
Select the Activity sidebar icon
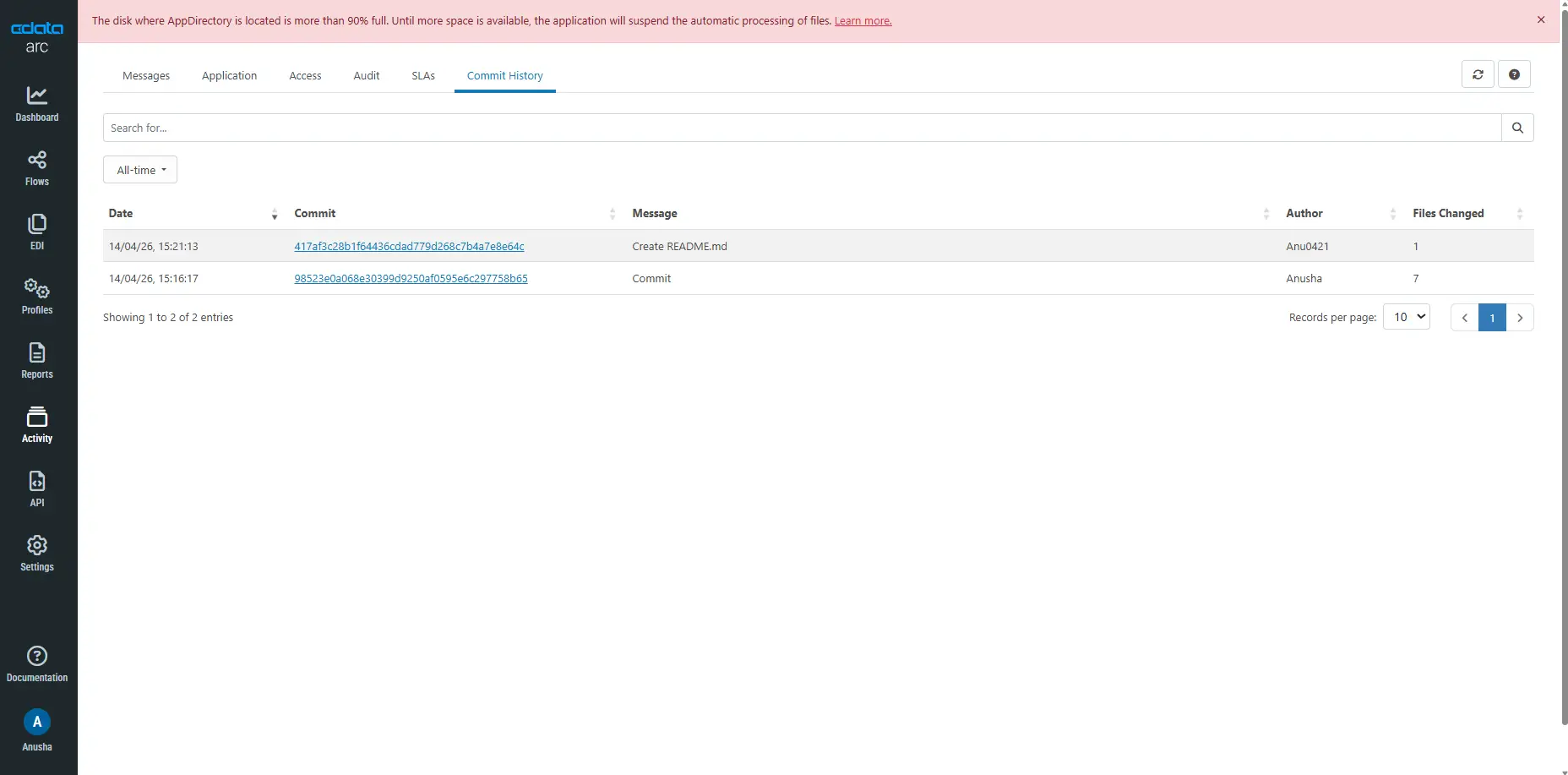pyautogui.click(x=37, y=425)
